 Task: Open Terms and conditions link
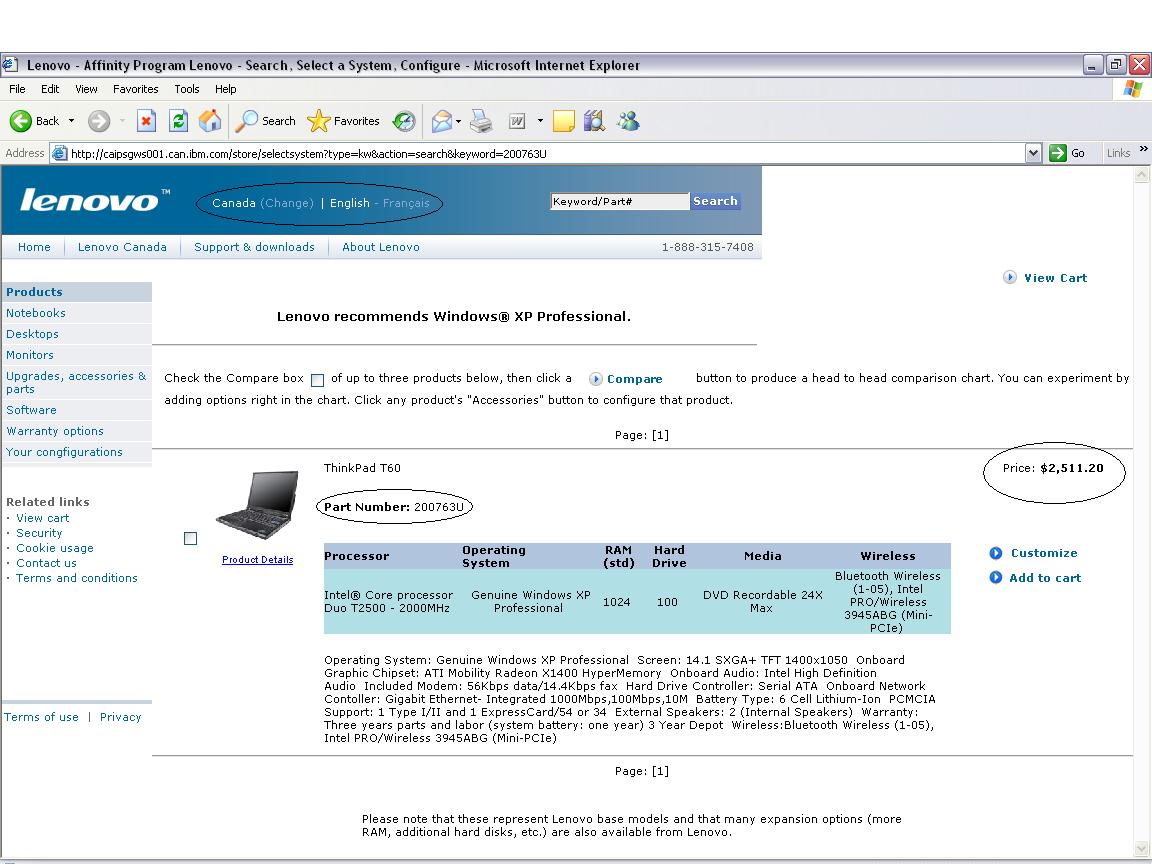[77, 578]
